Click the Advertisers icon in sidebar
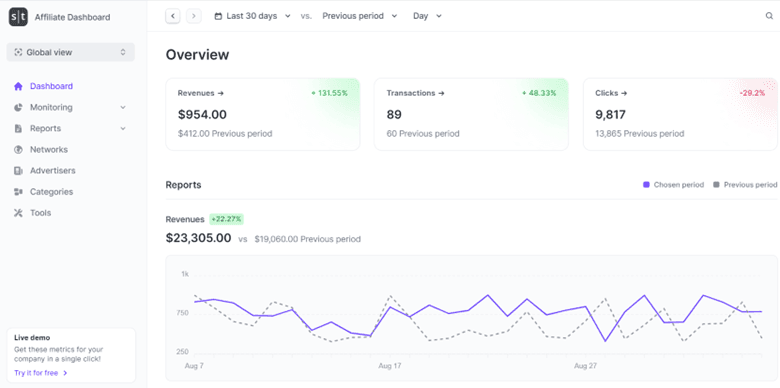 pyautogui.click(x=18, y=171)
